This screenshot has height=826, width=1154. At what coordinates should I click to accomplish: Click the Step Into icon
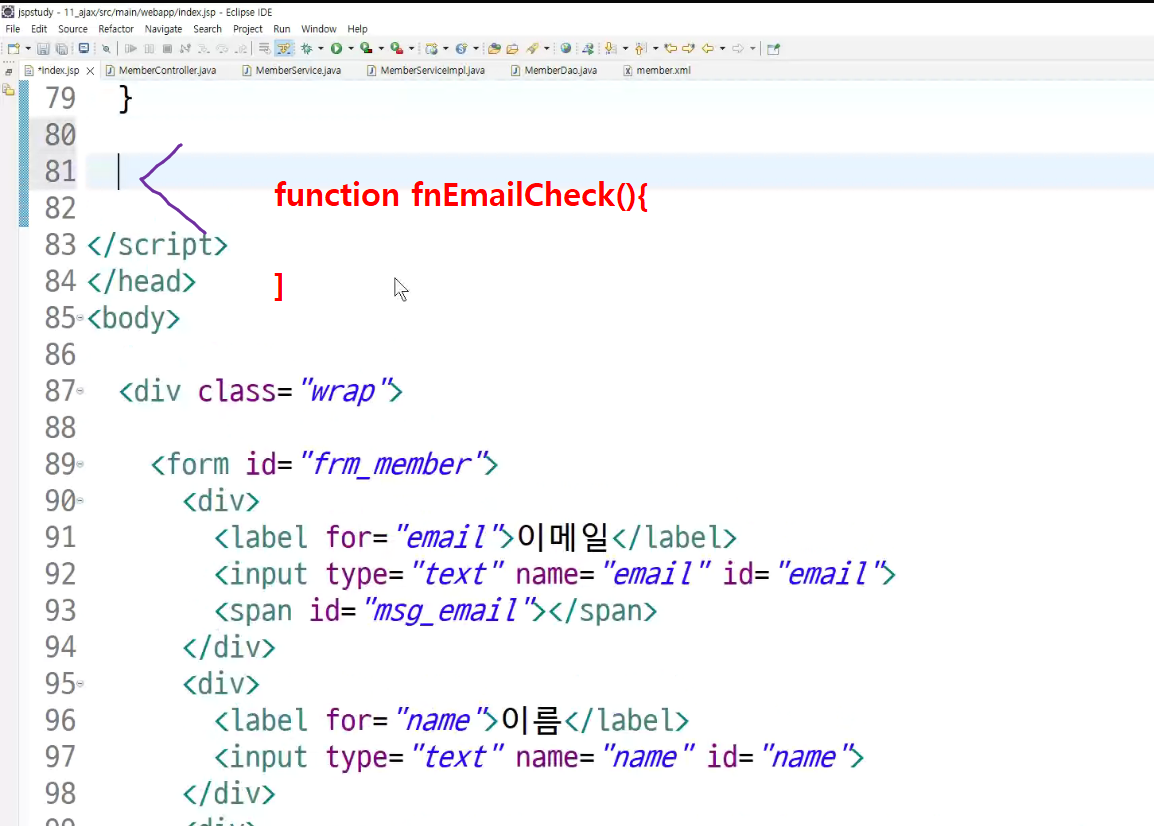pyautogui.click(x=204, y=49)
